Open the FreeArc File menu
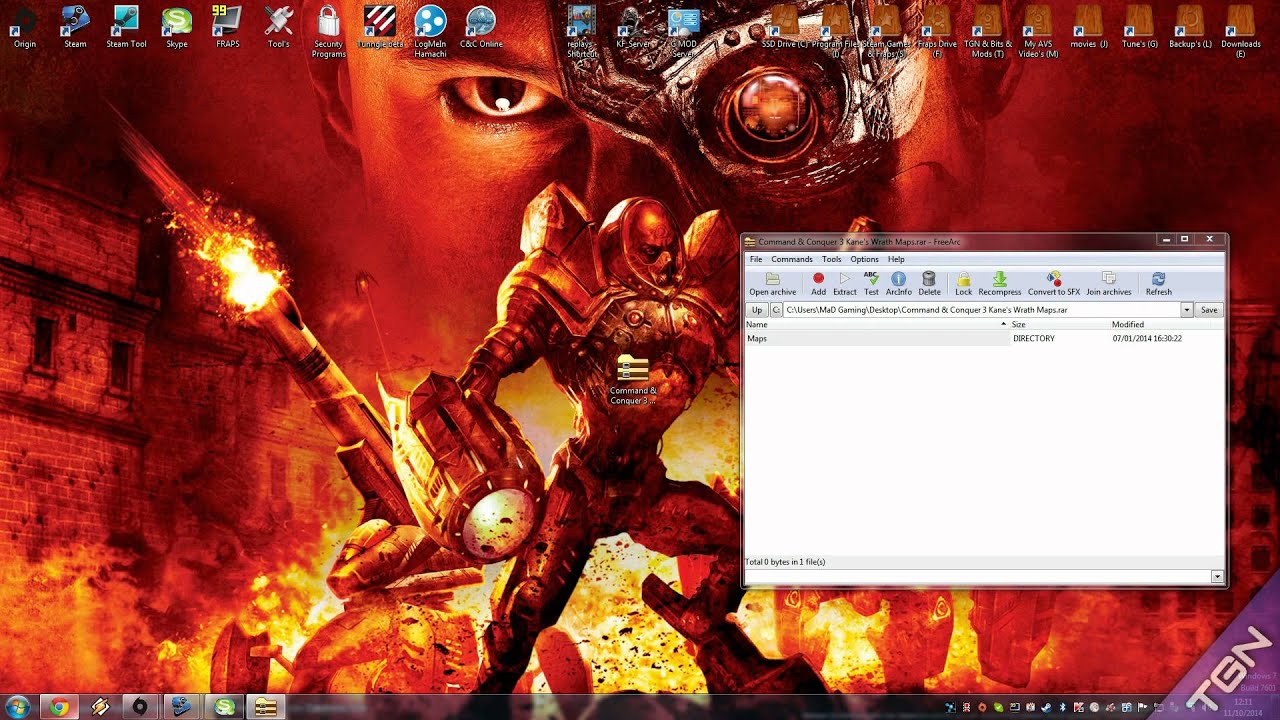The width and height of the screenshot is (1280, 720). click(756, 259)
